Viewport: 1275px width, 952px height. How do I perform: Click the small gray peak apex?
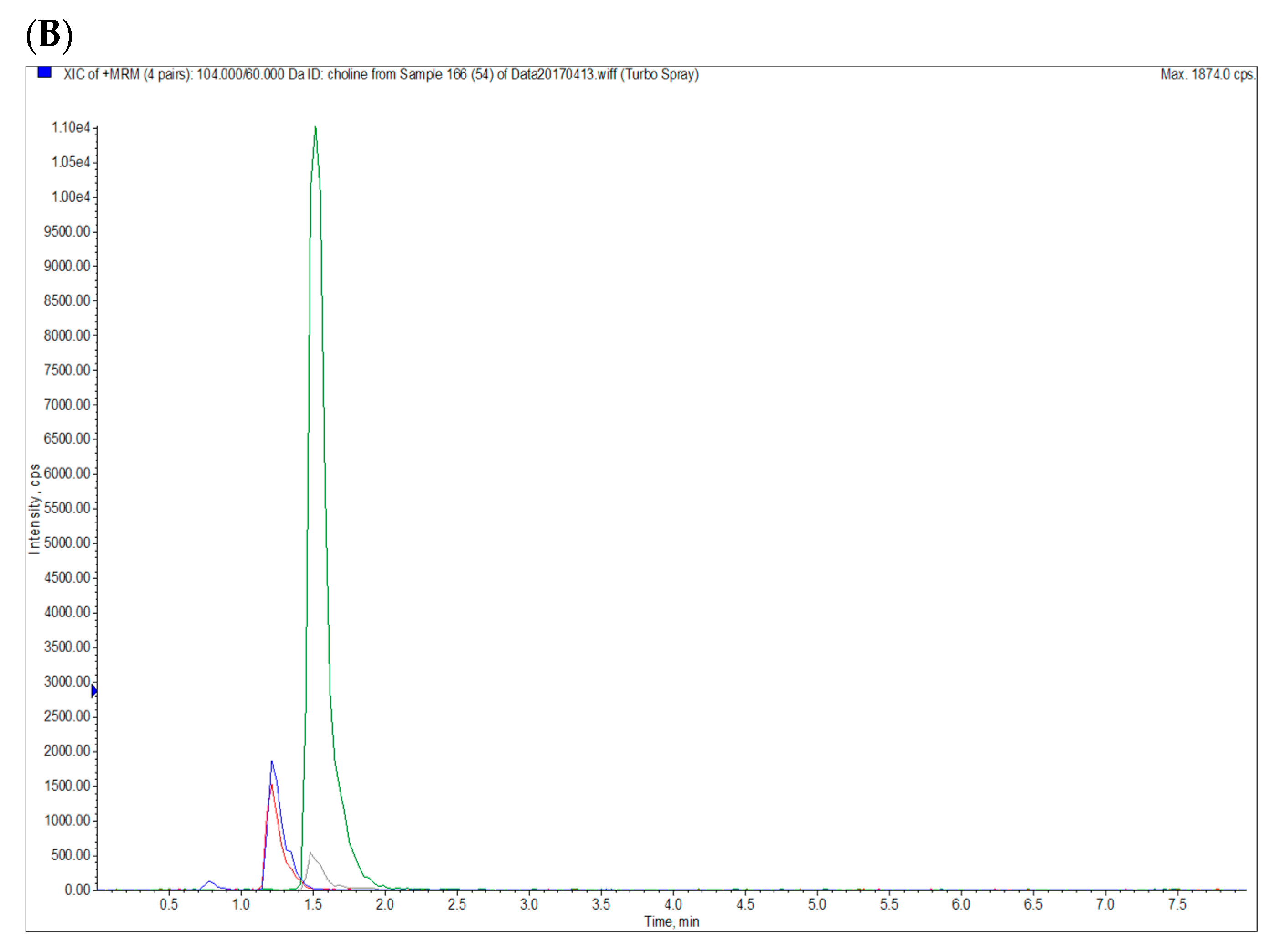point(311,853)
